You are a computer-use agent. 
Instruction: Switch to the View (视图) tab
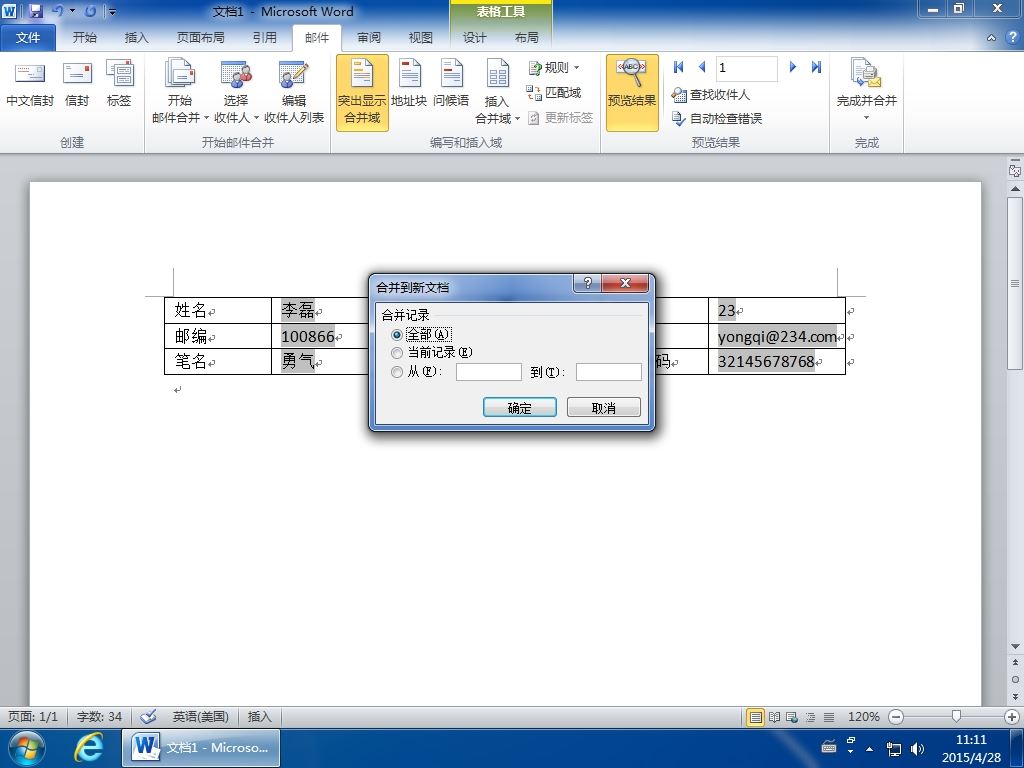coord(421,38)
